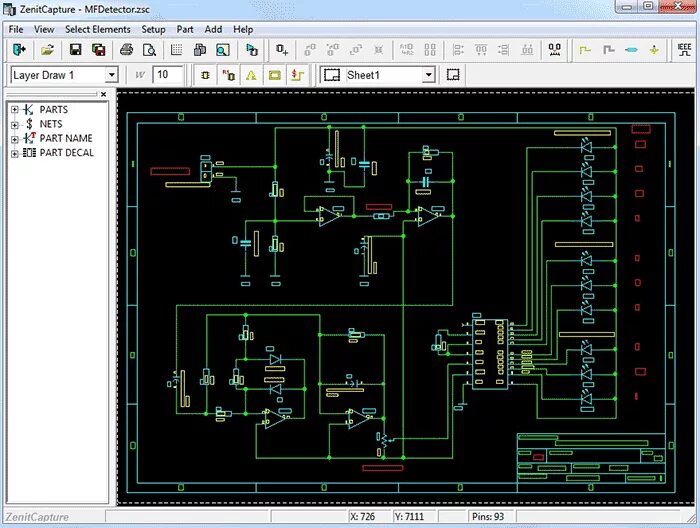Click the sheet icon right of Sheet1 dropdown
The image size is (700, 528).
(x=453, y=75)
